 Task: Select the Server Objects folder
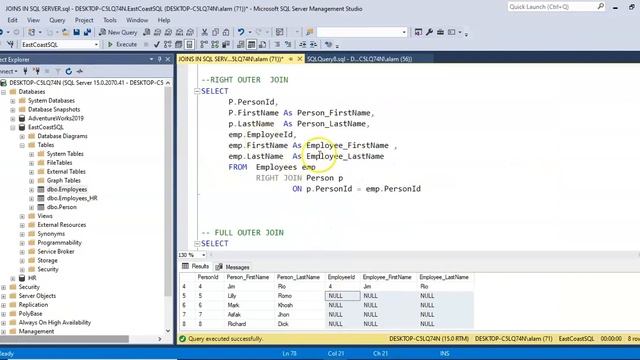pos(37,296)
